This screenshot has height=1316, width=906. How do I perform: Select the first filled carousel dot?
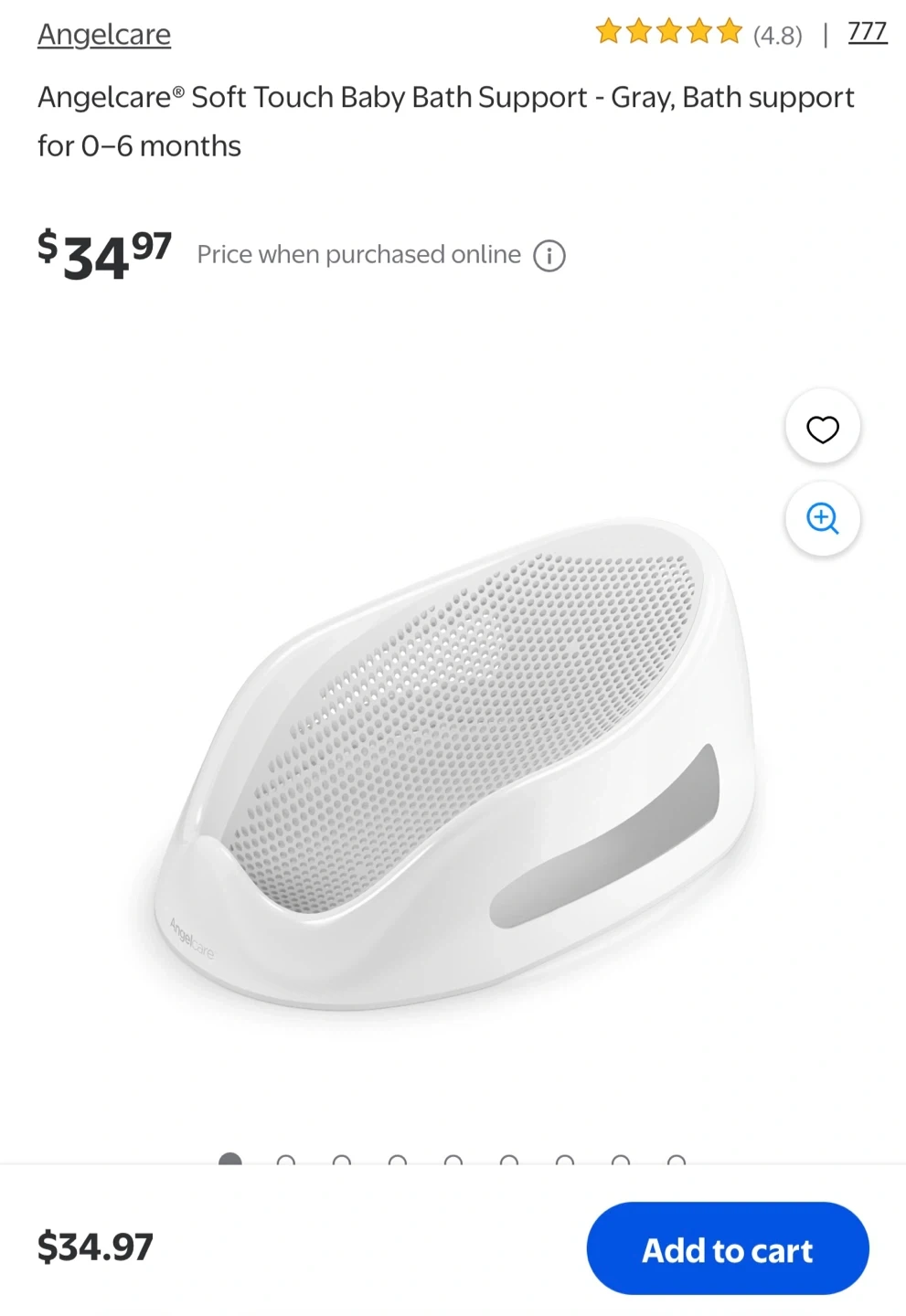point(230,1159)
